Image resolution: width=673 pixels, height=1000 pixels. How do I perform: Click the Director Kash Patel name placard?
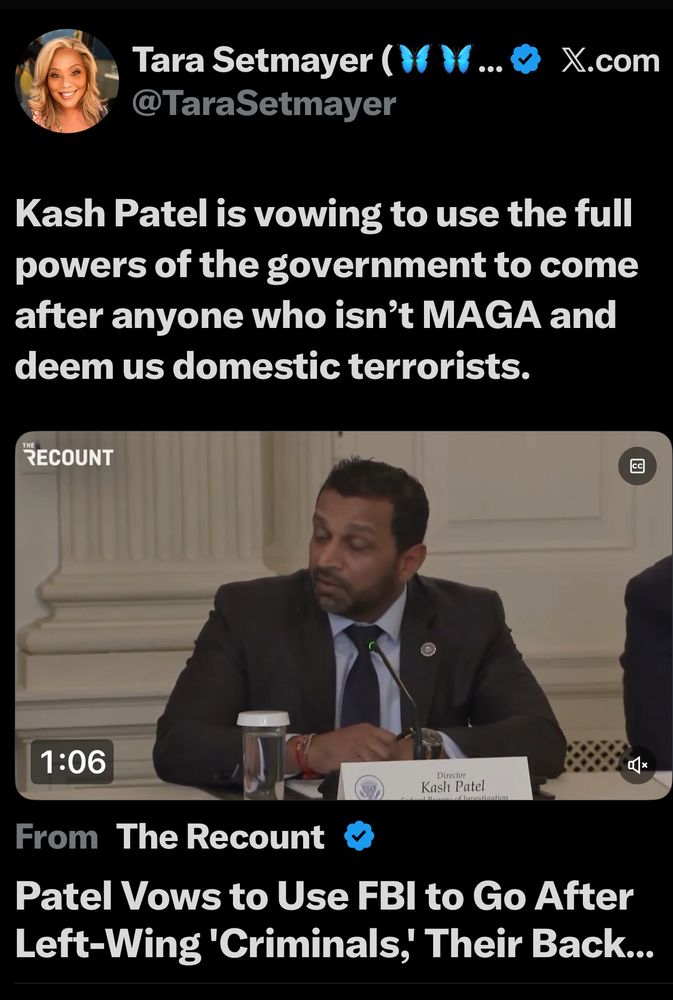pos(436,779)
